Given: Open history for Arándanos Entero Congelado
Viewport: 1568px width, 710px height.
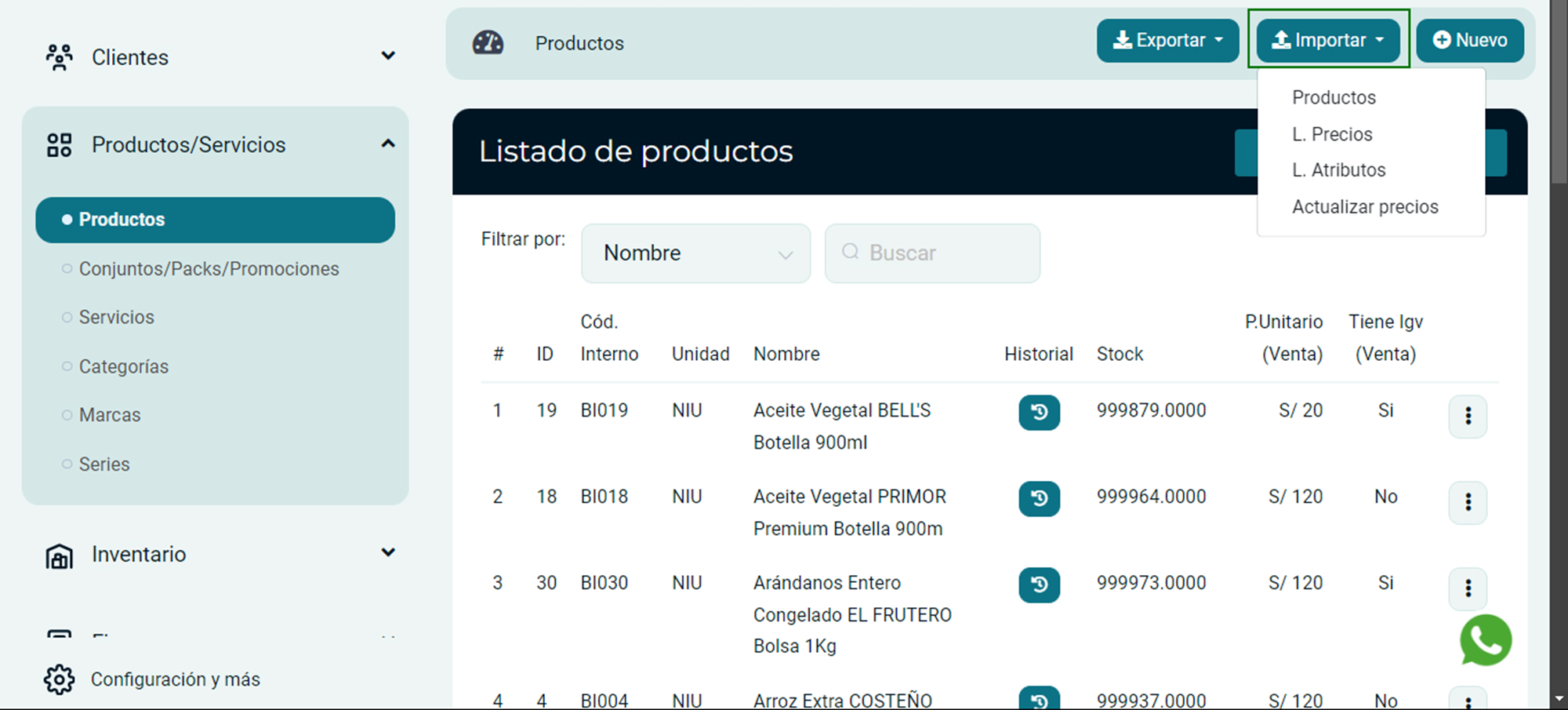Looking at the screenshot, I should click(x=1039, y=585).
